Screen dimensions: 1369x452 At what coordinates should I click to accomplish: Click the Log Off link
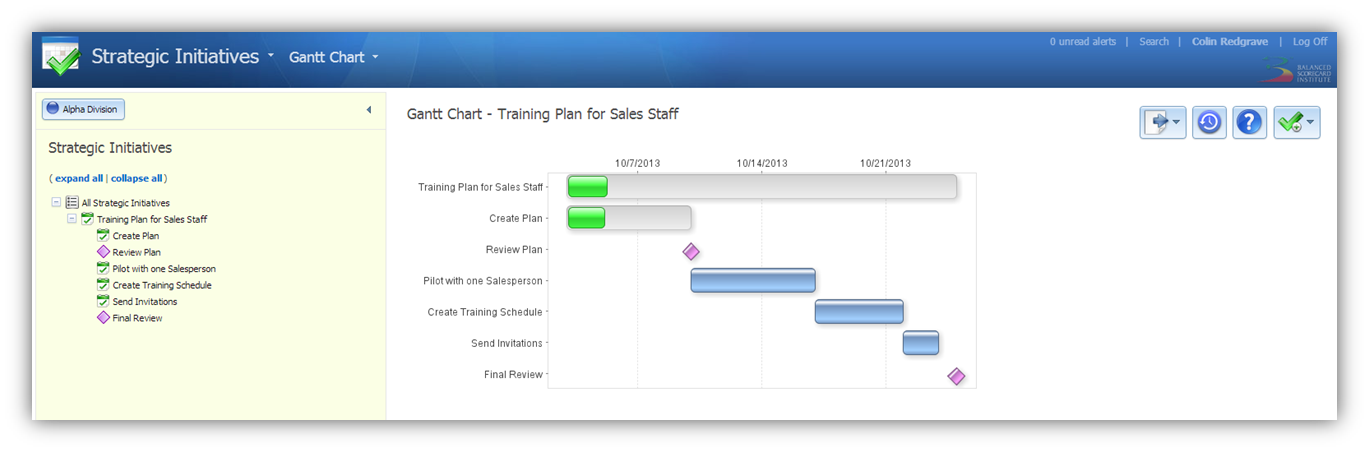pyautogui.click(x=1310, y=42)
